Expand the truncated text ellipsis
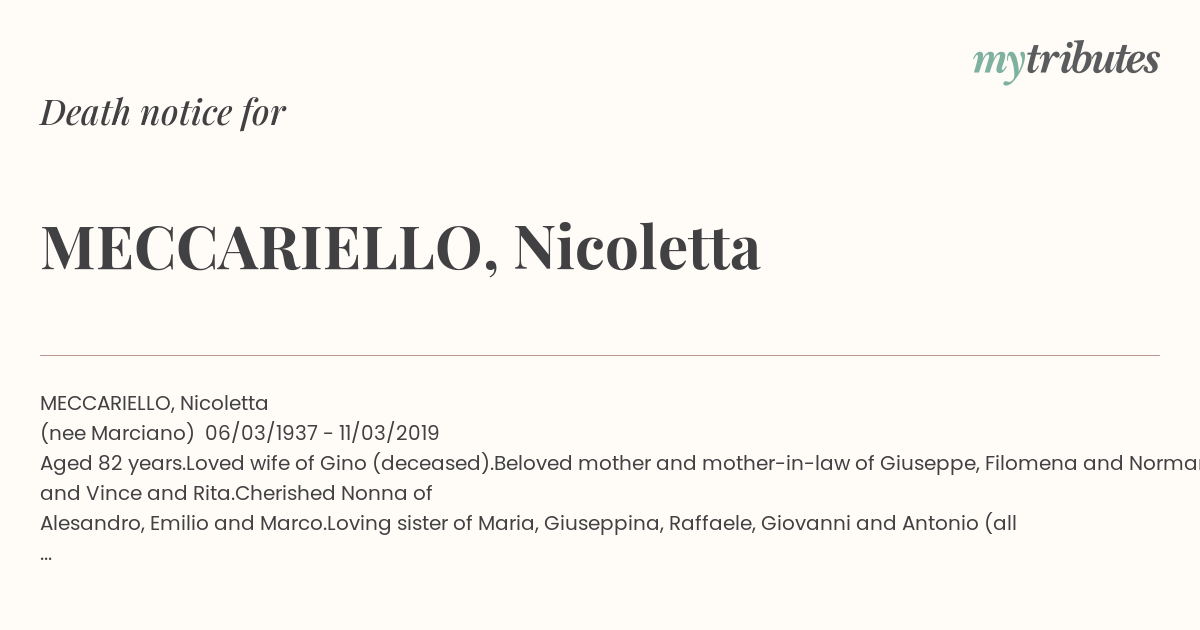 tap(46, 556)
